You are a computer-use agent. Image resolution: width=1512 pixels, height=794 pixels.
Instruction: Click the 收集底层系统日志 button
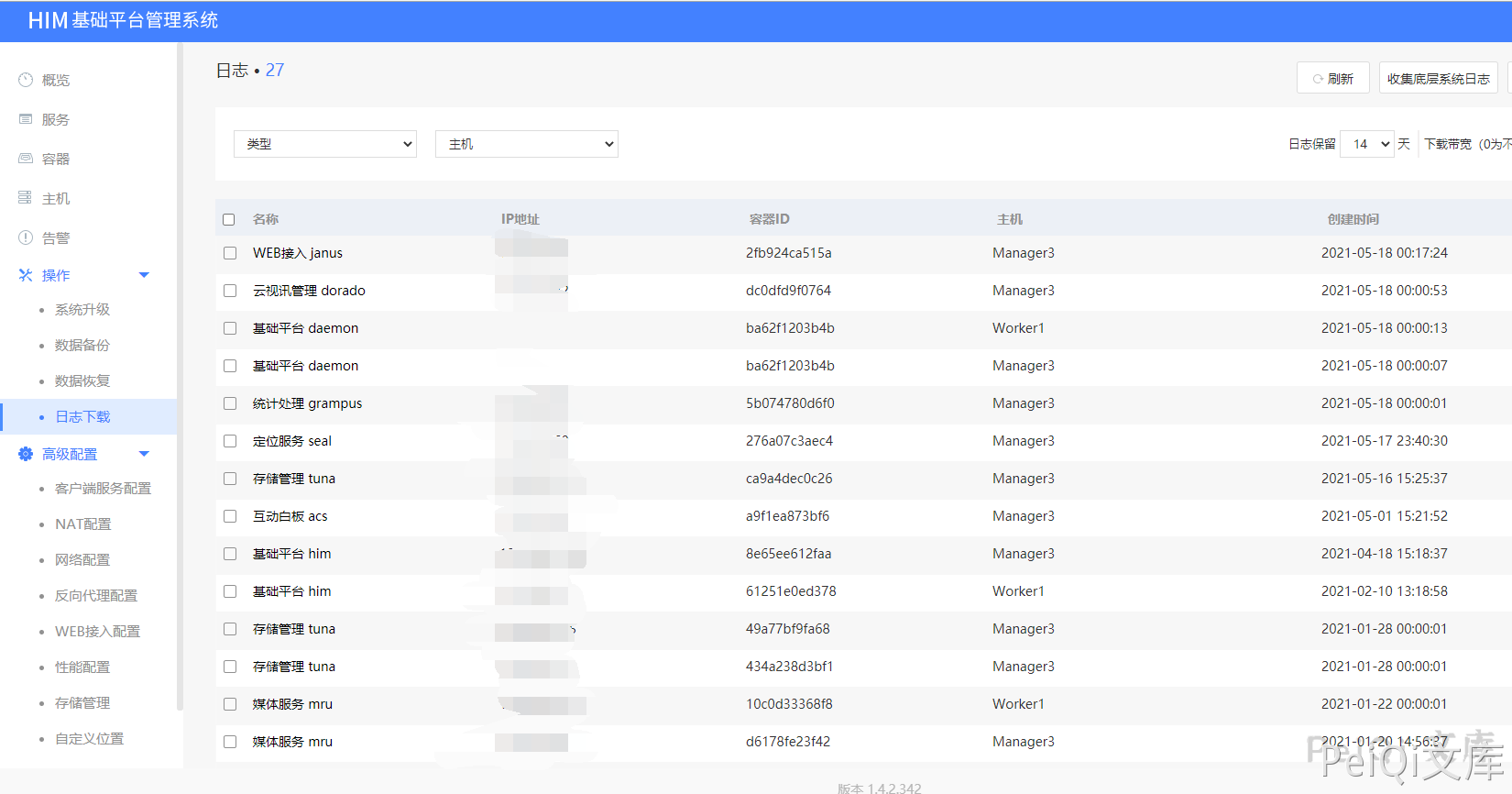click(x=1438, y=79)
